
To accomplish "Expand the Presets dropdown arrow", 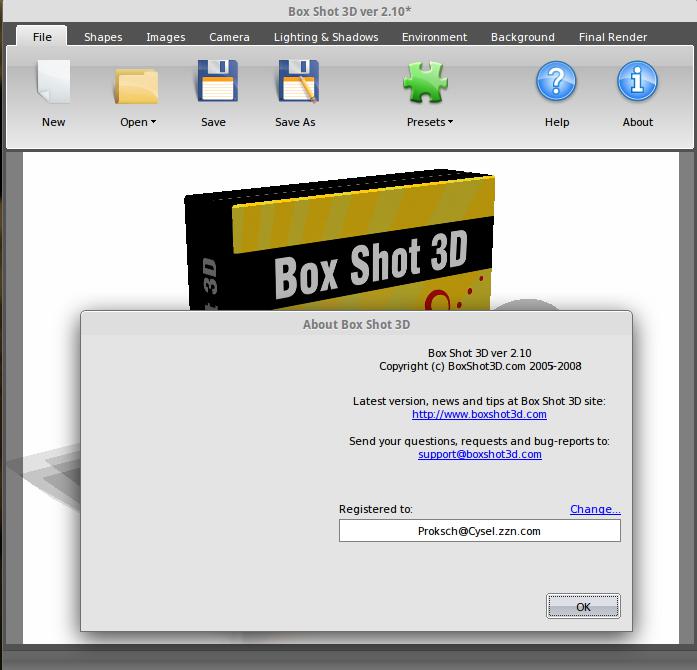I will (450, 123).
